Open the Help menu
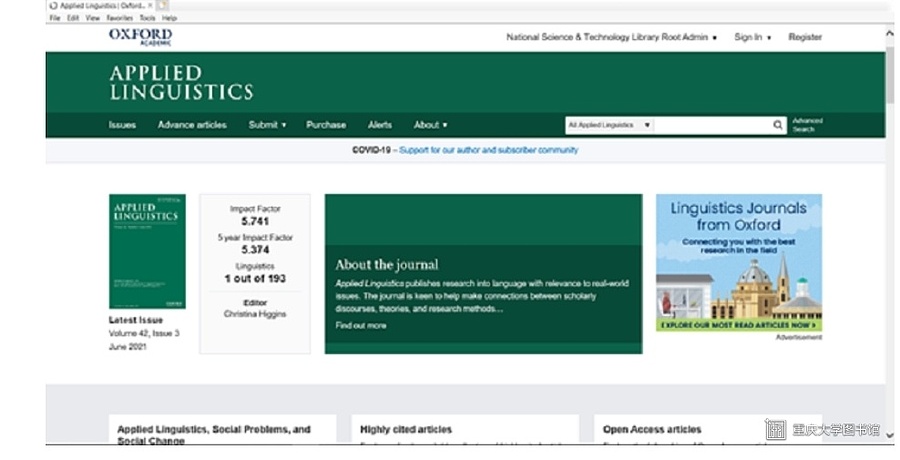 click(x=169, y=18)
